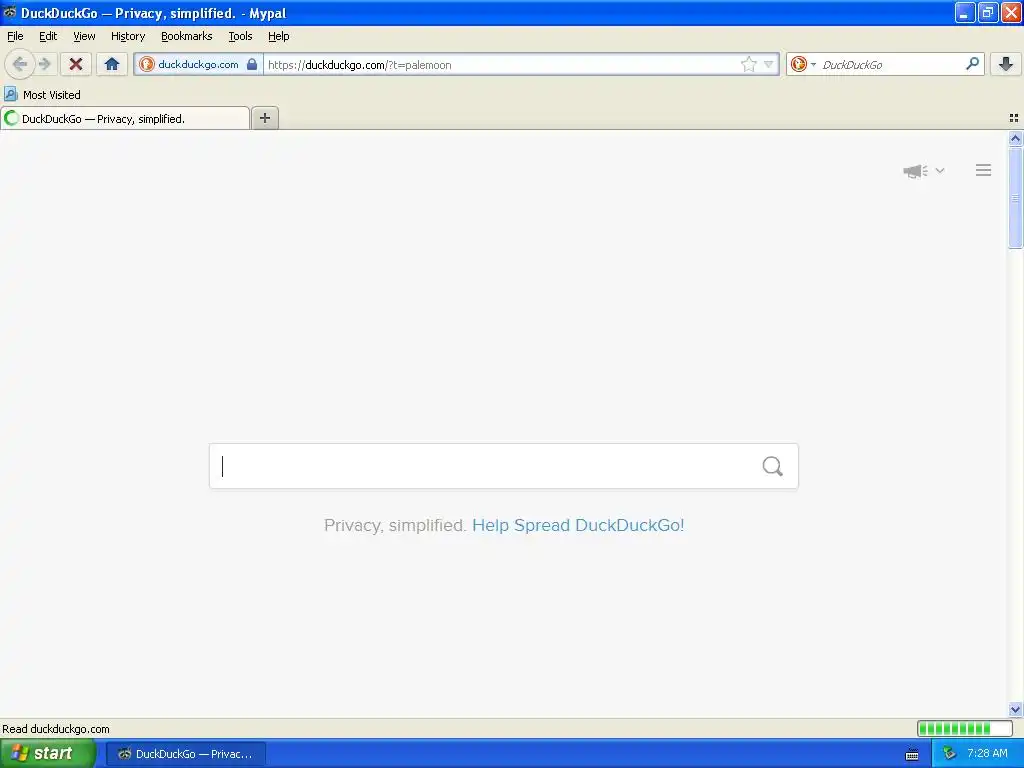Click the megaphone icon on DuckDuckGo page

(916, 171)
